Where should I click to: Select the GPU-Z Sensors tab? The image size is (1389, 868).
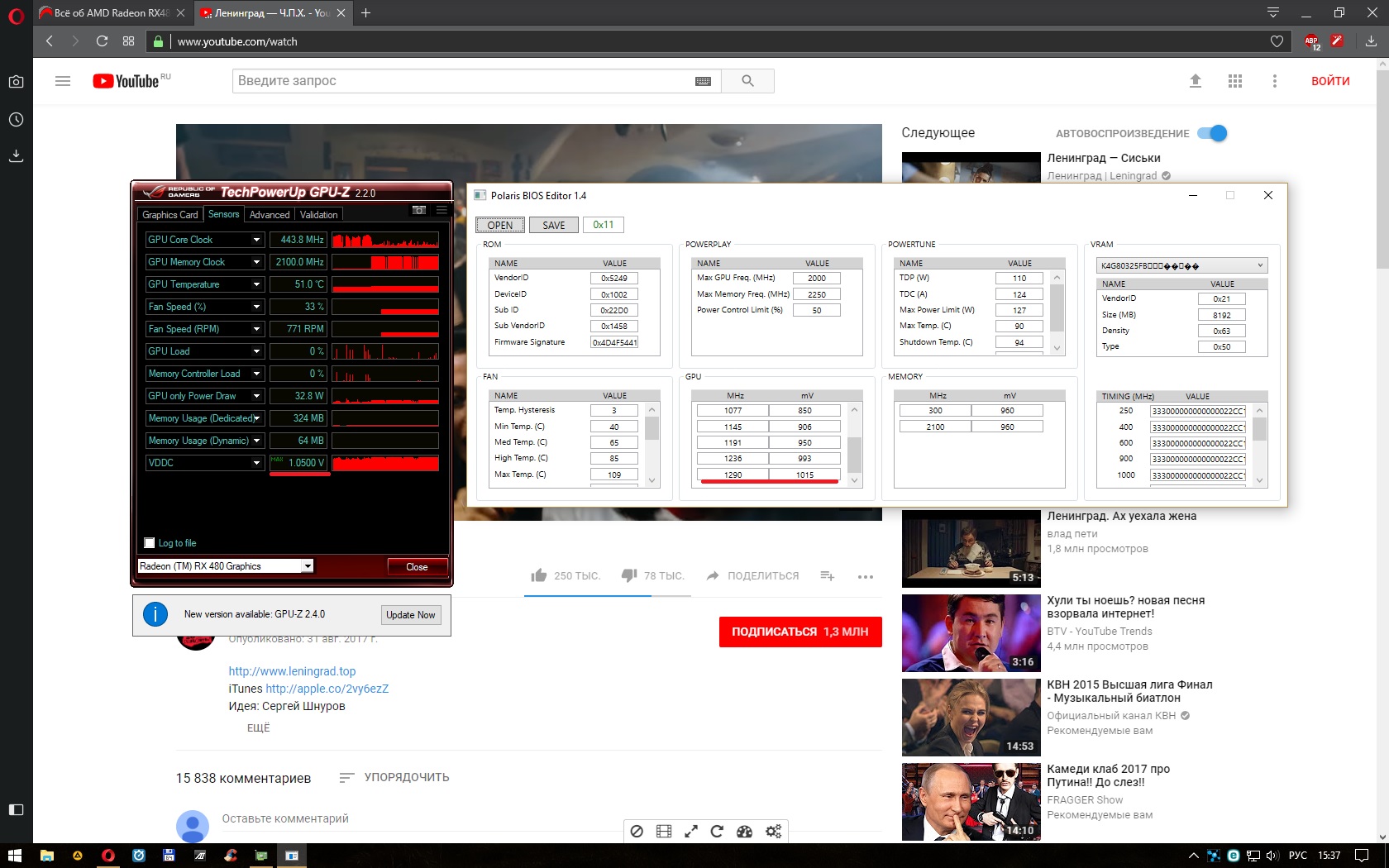(224, 214)
